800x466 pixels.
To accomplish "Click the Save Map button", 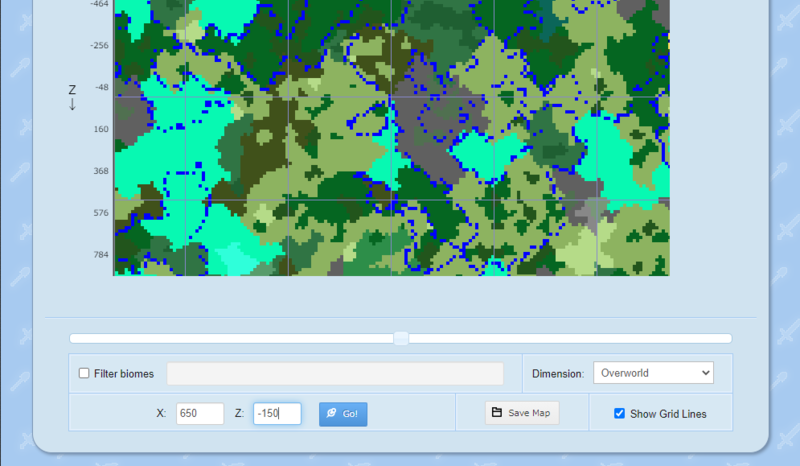I will click(522, 412).
